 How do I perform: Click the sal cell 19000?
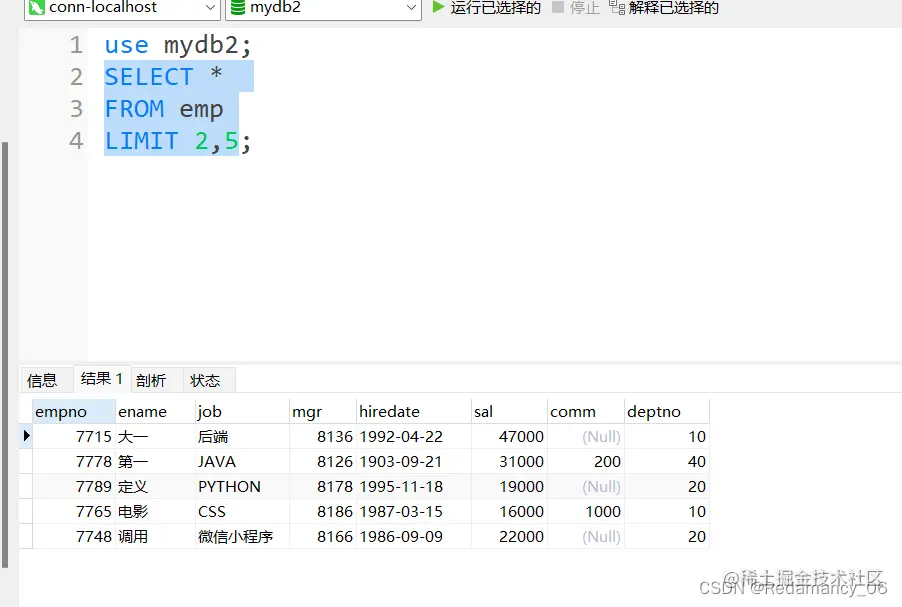tap(509, 487)
